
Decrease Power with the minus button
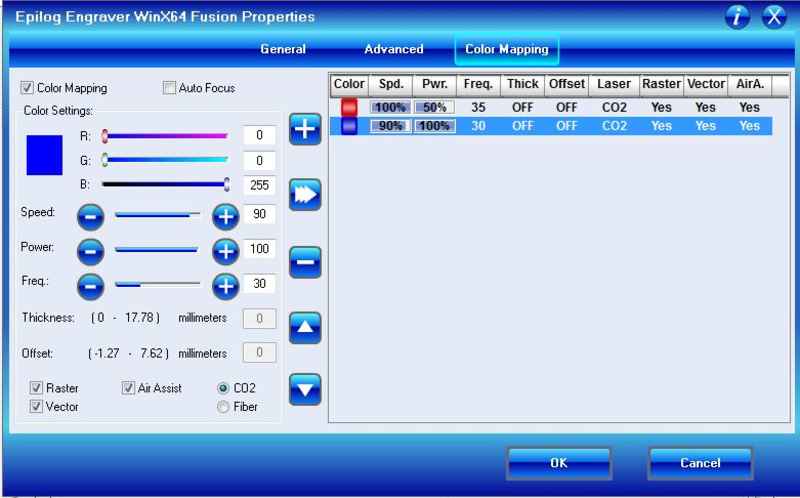click(x=90, y=252)
